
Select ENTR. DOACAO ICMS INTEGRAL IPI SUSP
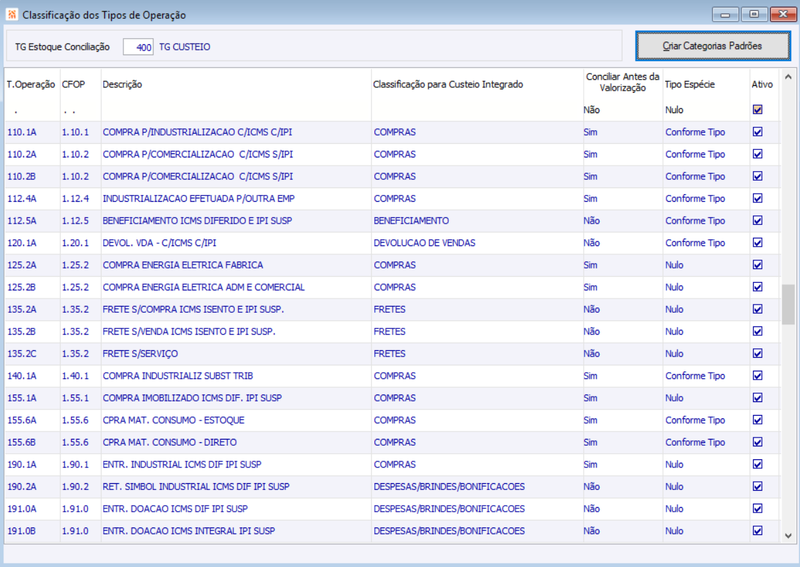point(189,531)
